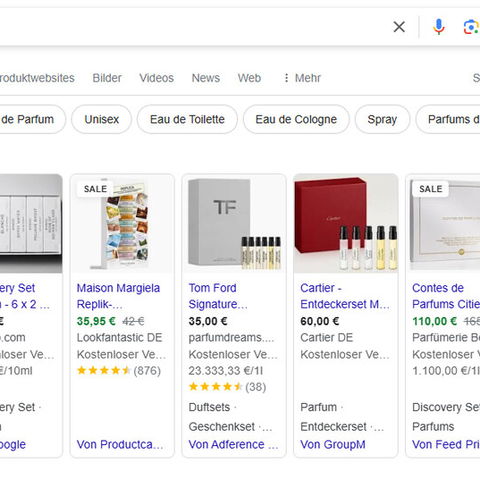Viewport: 480px width, 480px height.
Task: Open the Maison Margiela Replica product link
Action: pyautogui.click(x=118, y=296)
